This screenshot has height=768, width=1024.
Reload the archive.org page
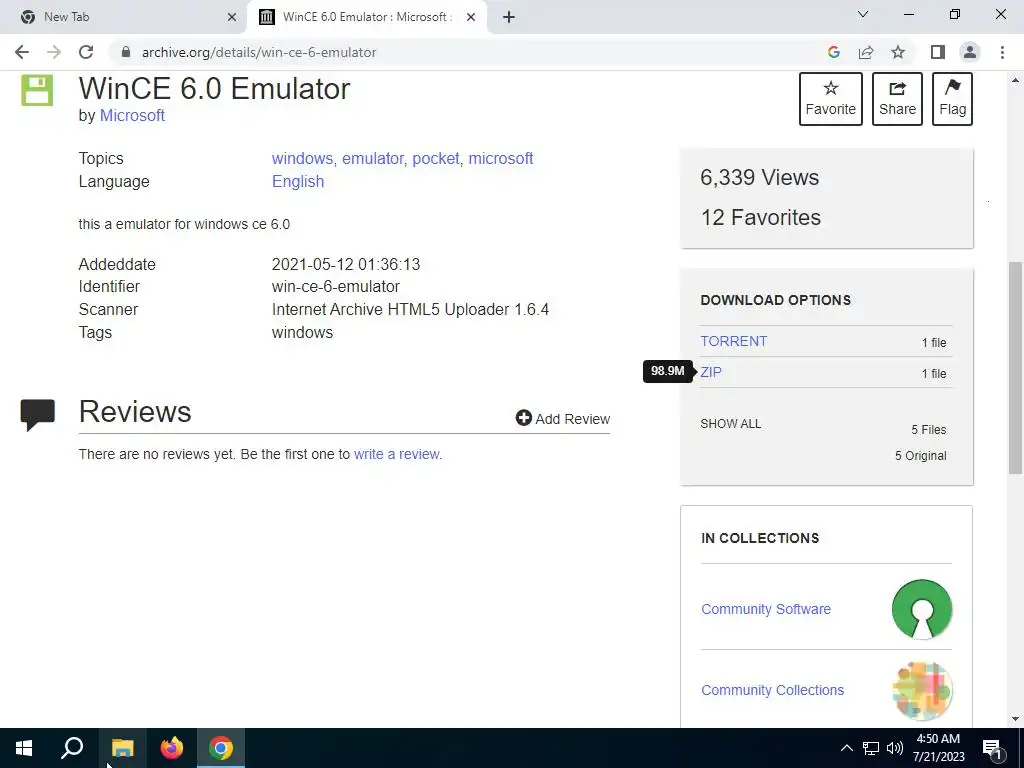[86, 52]
